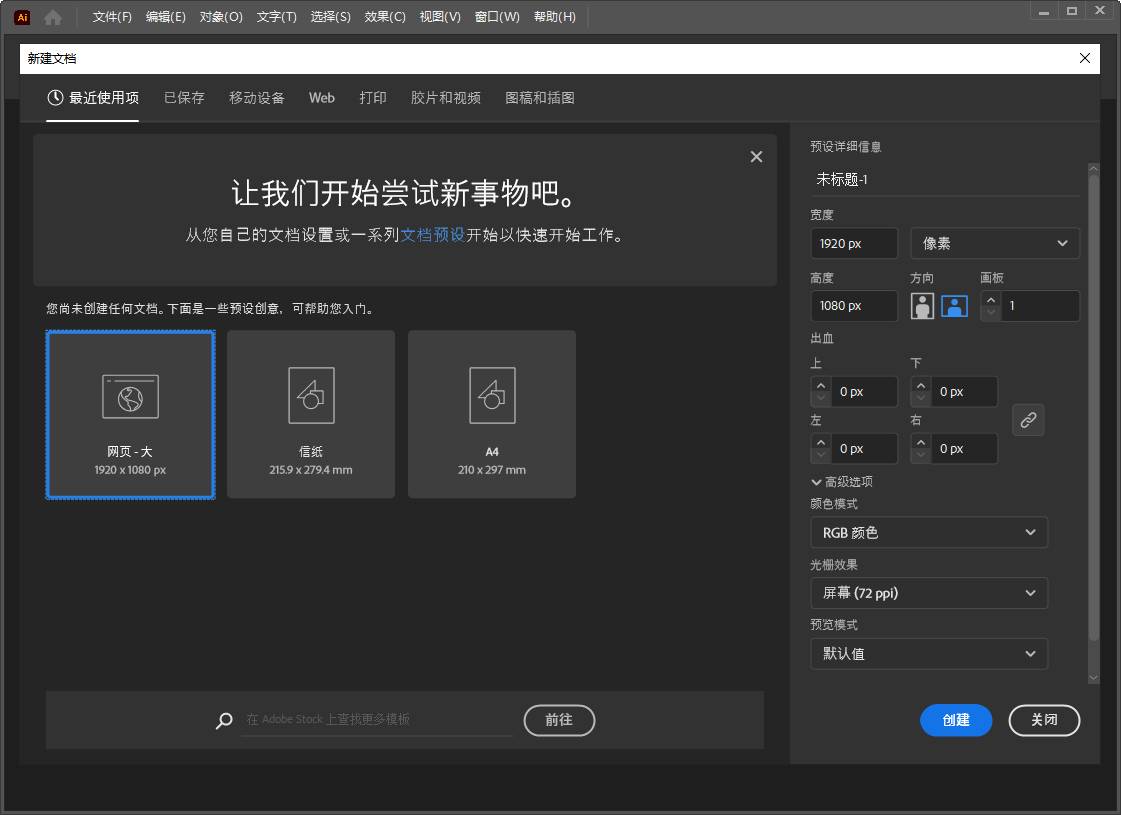Viewport: 1121px width, 815px height.
Task: Click the blue 创建 button
Action: 956,720
